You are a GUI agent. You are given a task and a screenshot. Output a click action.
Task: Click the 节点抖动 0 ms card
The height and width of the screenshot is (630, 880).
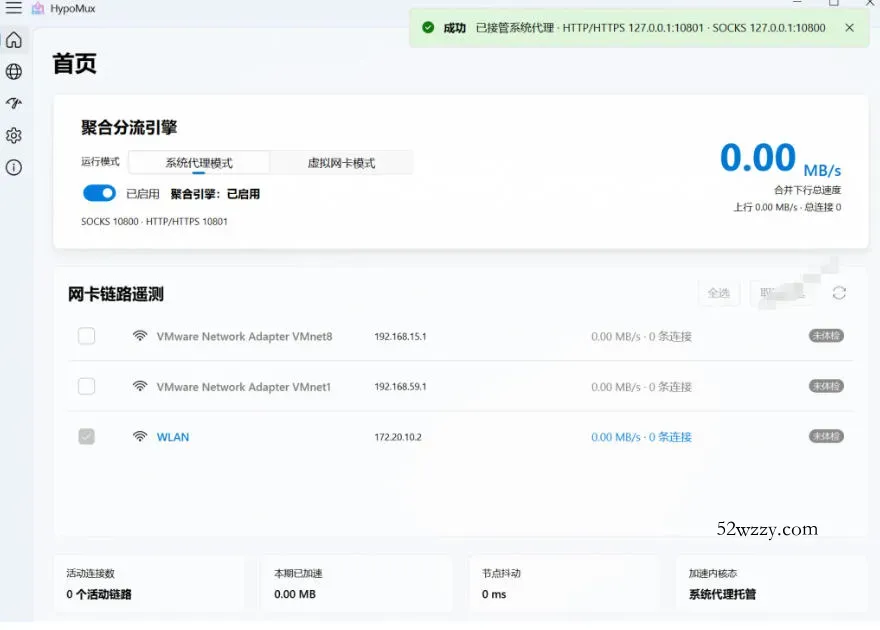pyautogui.click(x=564, y=583)
